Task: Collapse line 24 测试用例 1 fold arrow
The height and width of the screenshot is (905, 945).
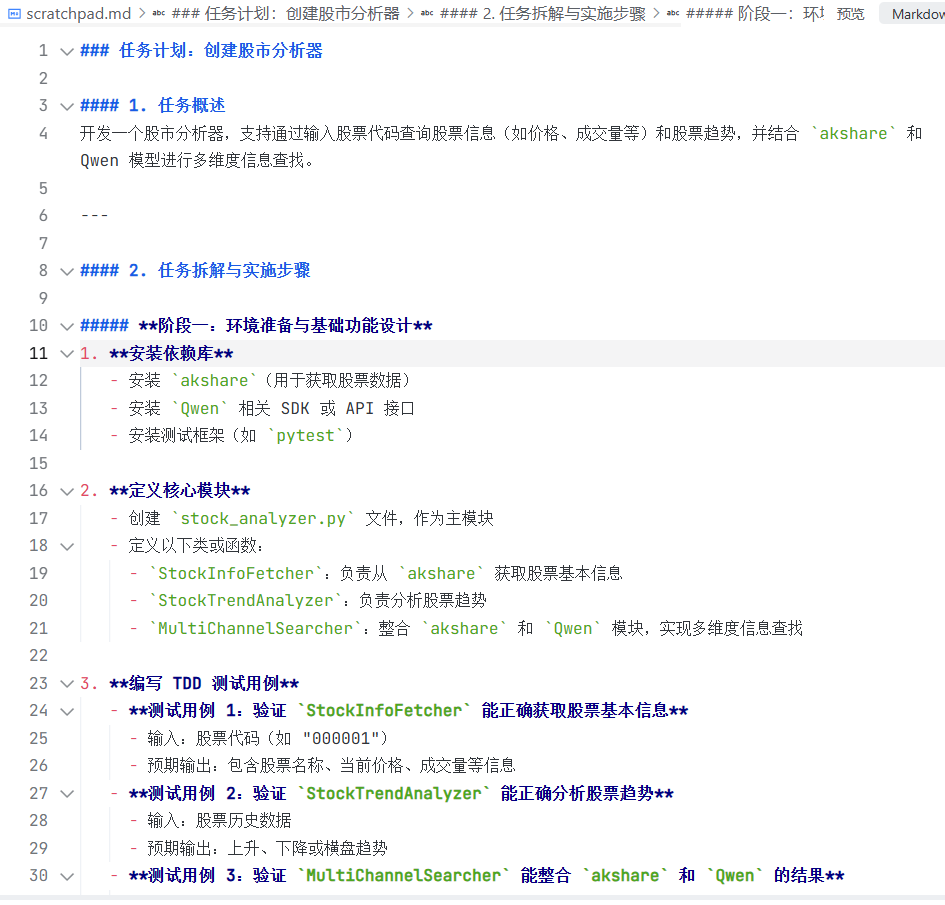Action: pyautogui.click(x=67, y=712)
